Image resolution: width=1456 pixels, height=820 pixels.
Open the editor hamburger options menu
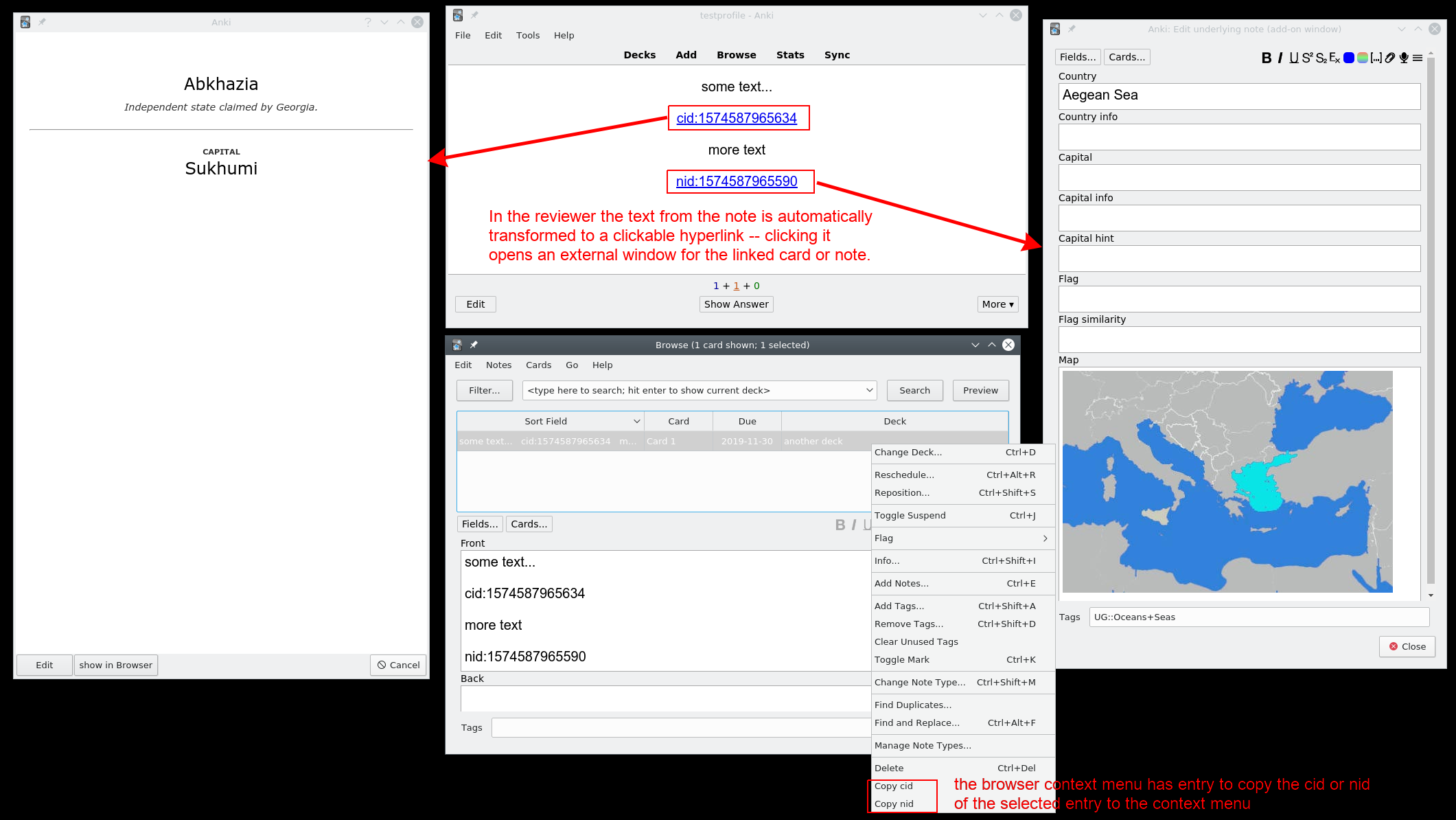(x=1418, y=58)
